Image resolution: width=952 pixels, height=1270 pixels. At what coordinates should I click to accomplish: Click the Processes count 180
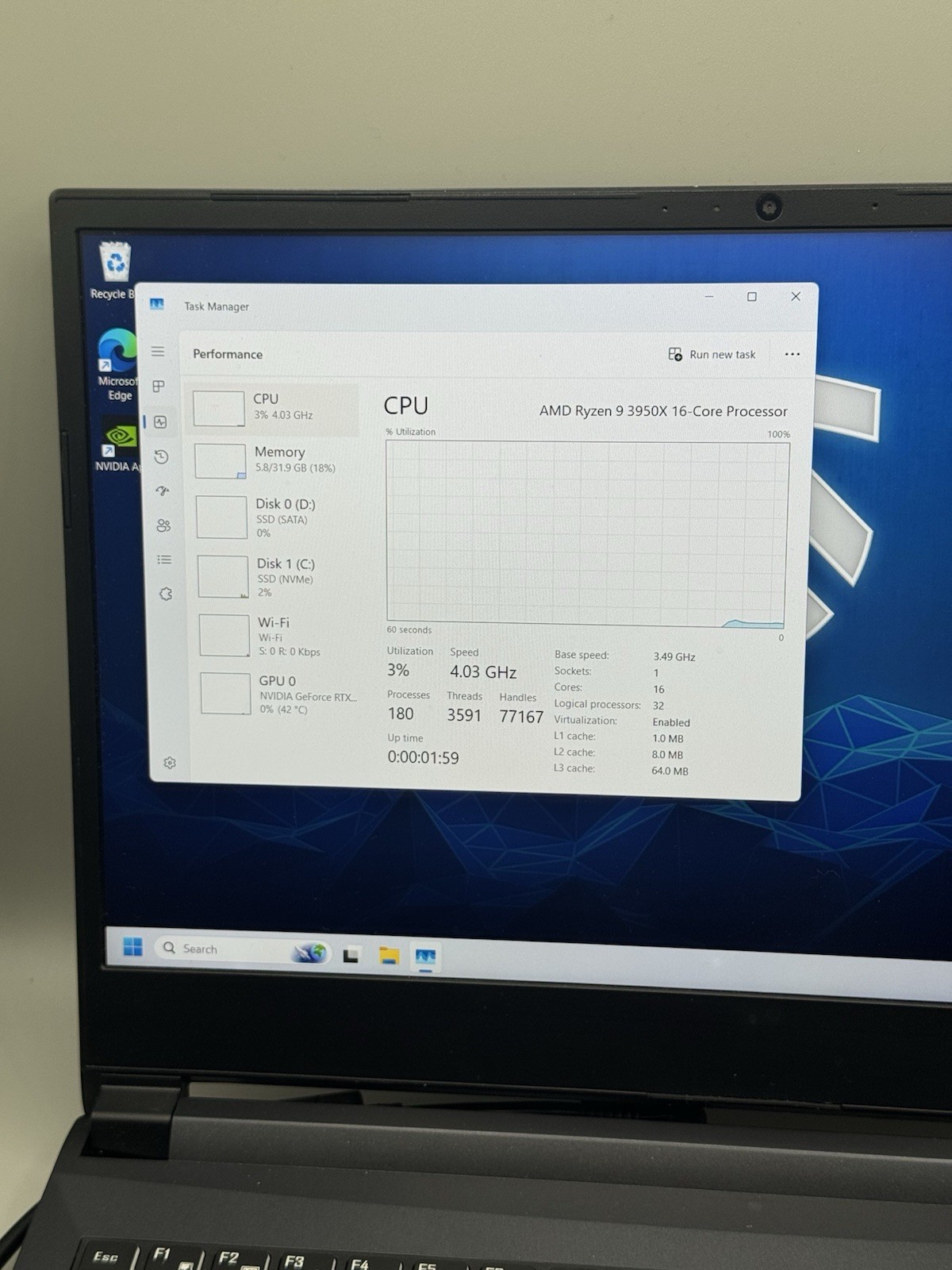pyautogui.click(x=401, y=714)
